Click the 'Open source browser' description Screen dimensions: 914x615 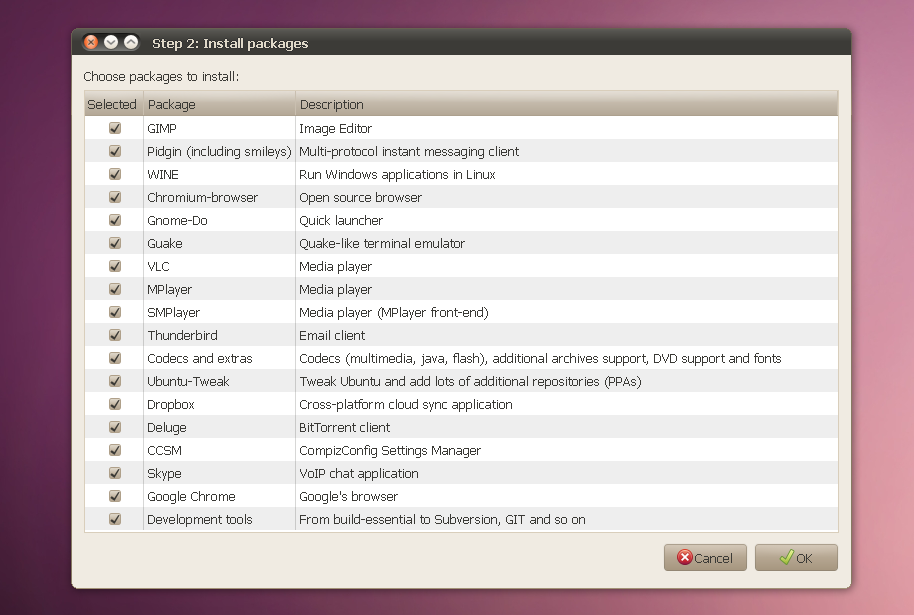pyautogui.click(x=360, y=198)
